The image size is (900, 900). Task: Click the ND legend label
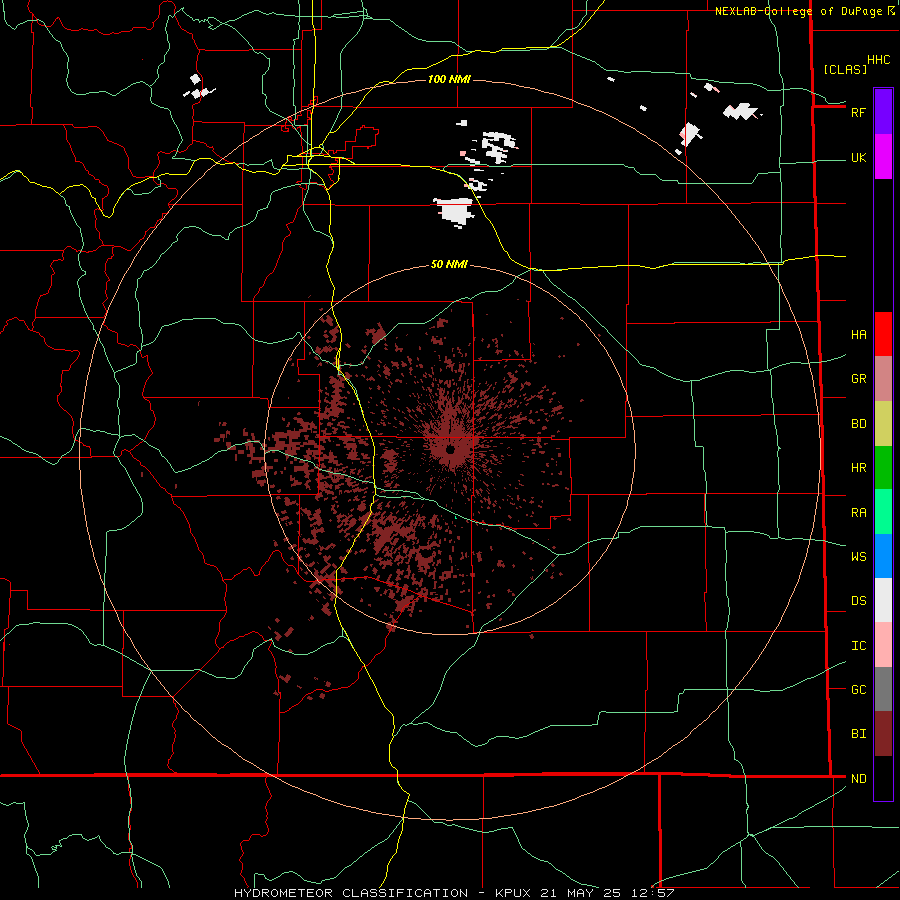(x=858, y=779)
